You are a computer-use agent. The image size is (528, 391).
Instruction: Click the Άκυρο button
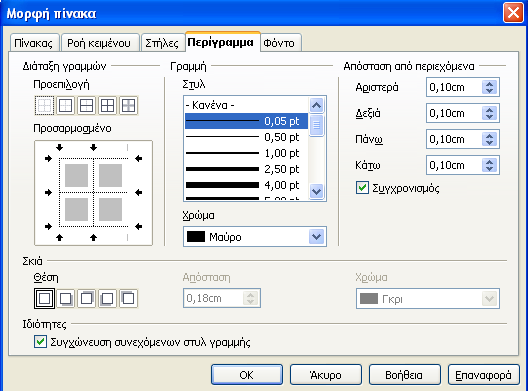(x=326, y=374)
